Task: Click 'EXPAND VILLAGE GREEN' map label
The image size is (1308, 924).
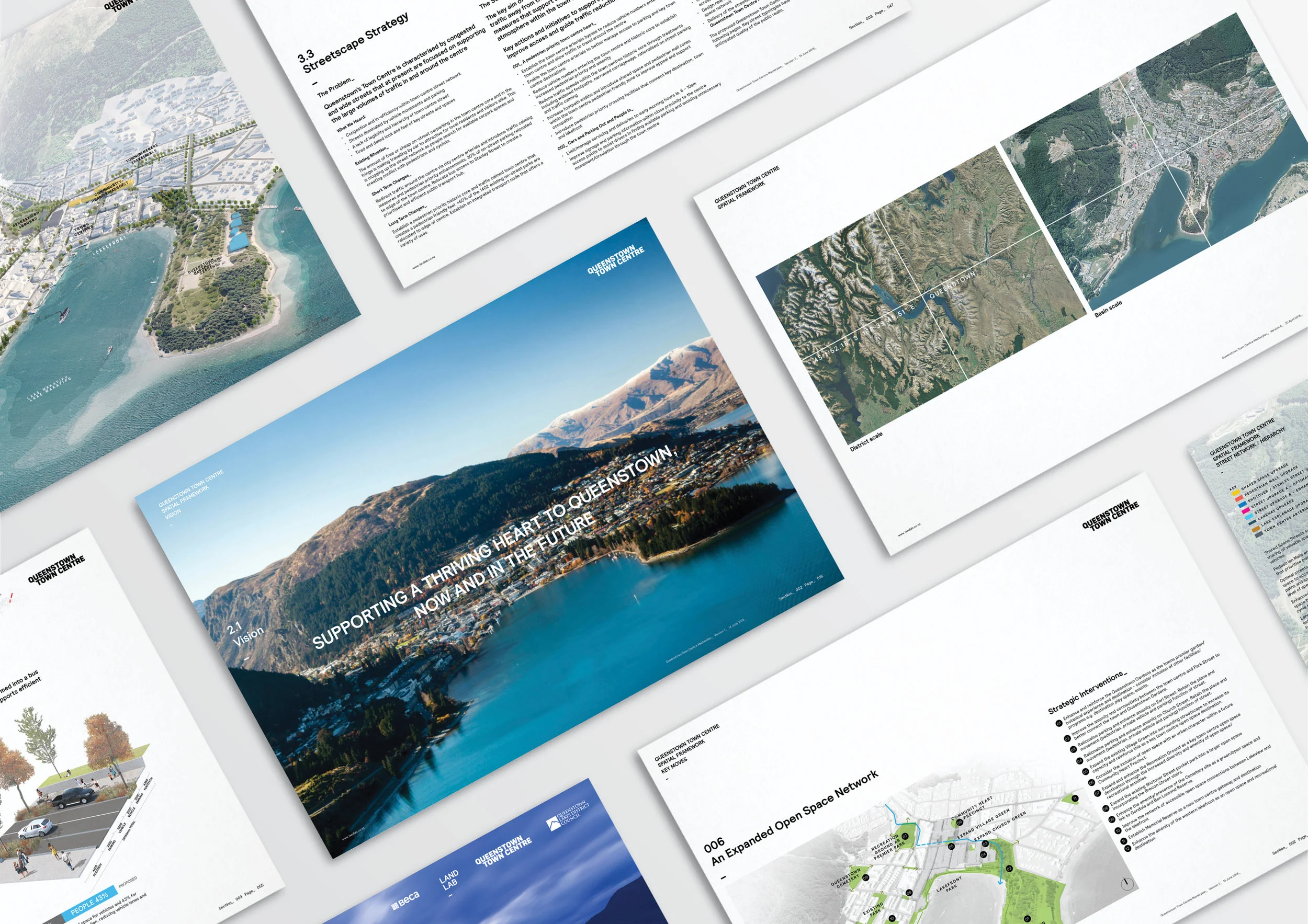Action: point(983,823)
